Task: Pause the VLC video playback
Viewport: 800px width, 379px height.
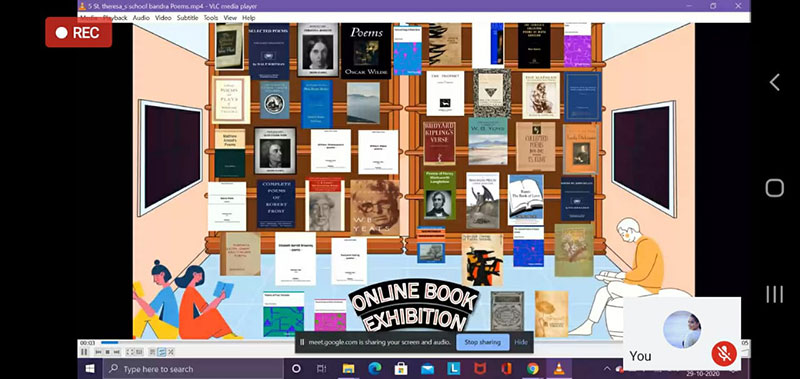Action: [84, 352]
